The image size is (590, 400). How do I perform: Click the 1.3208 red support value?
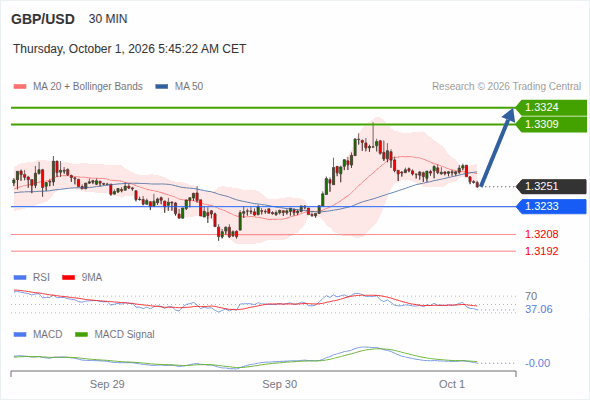(541, 234)
